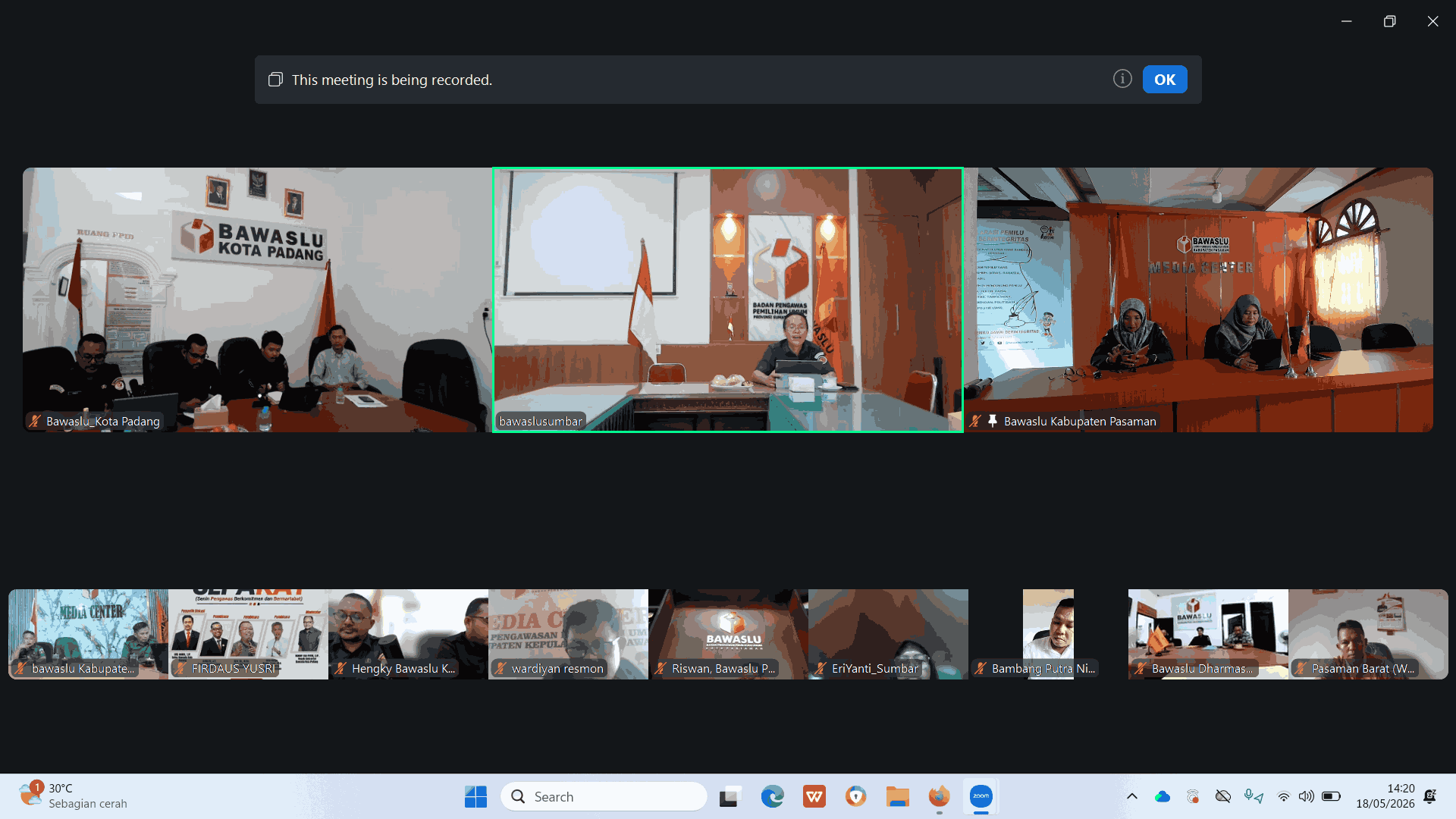Click the muted mic icon on FIRDAUS YUSRI
This screenshot has height=819, width=1456.
coord(180,668)
